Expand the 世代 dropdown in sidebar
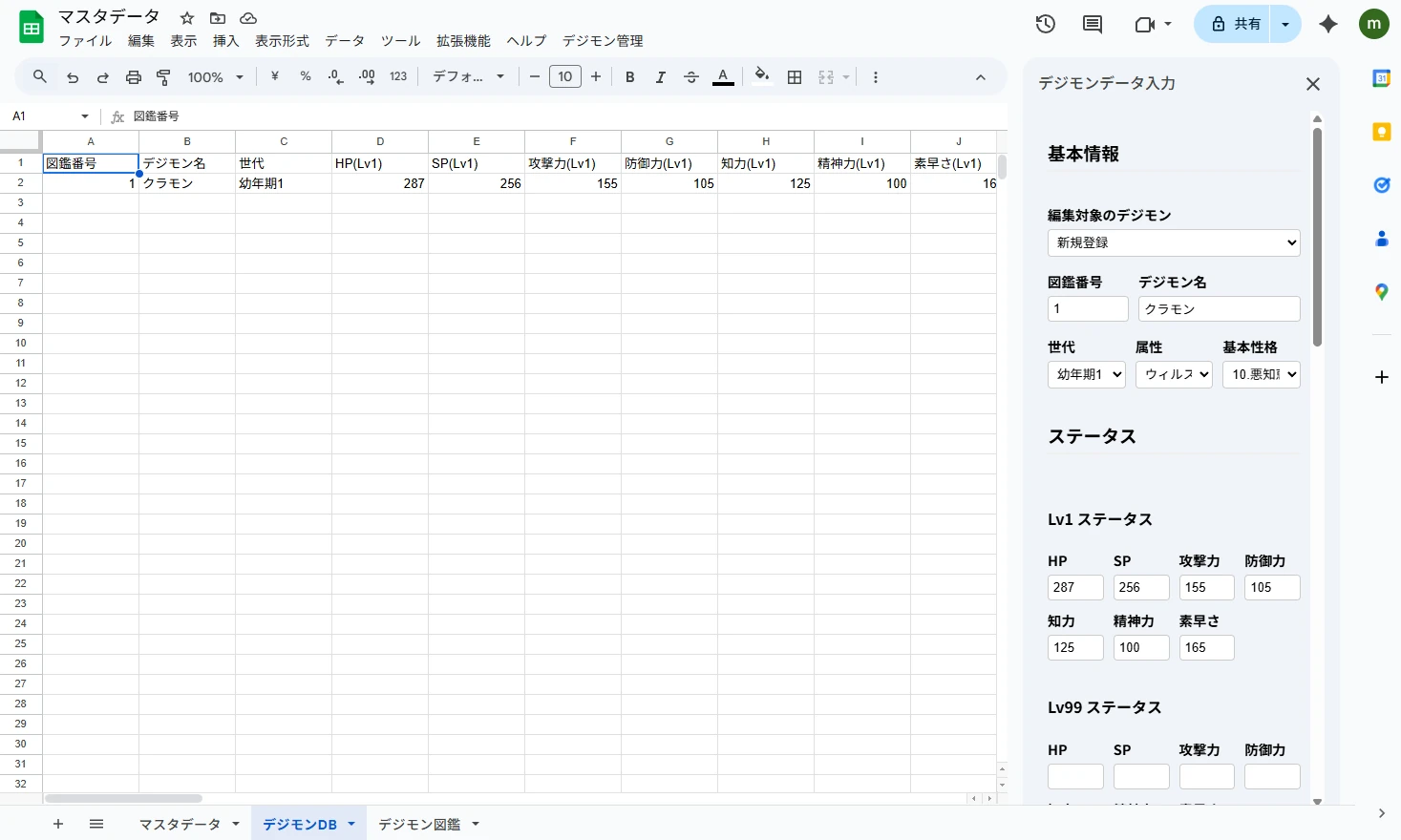Image resolution: width=1401 pixels, height=840 pixels. point(1087,374)
